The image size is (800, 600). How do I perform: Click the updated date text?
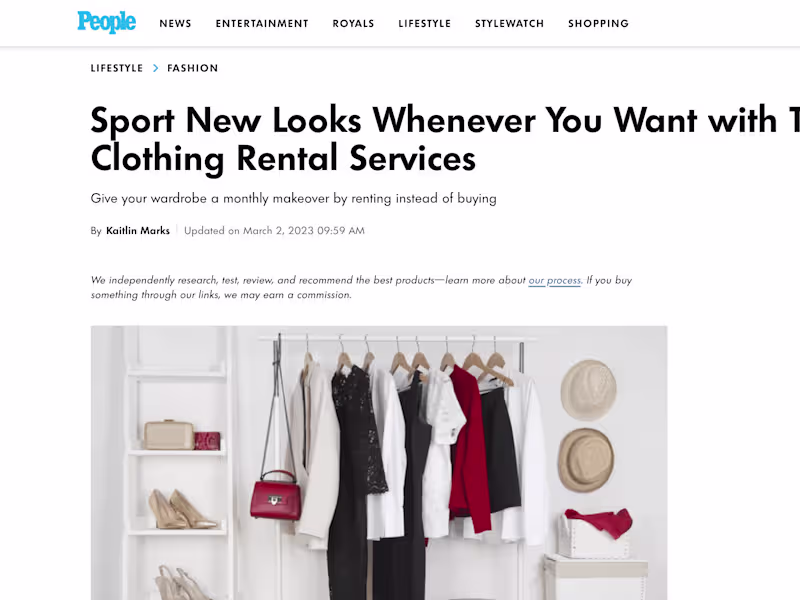pyautogui.click(x=274, y=231)
